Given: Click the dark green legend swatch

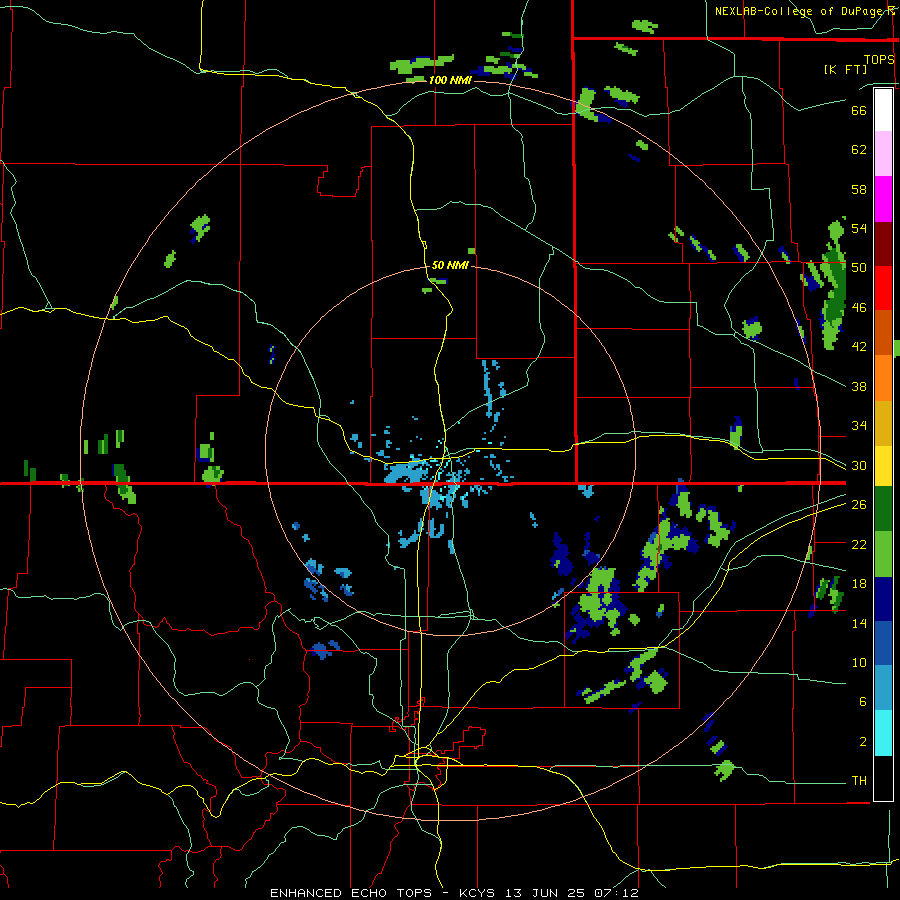Looking at the screenshot, I should tap(883, 509).
